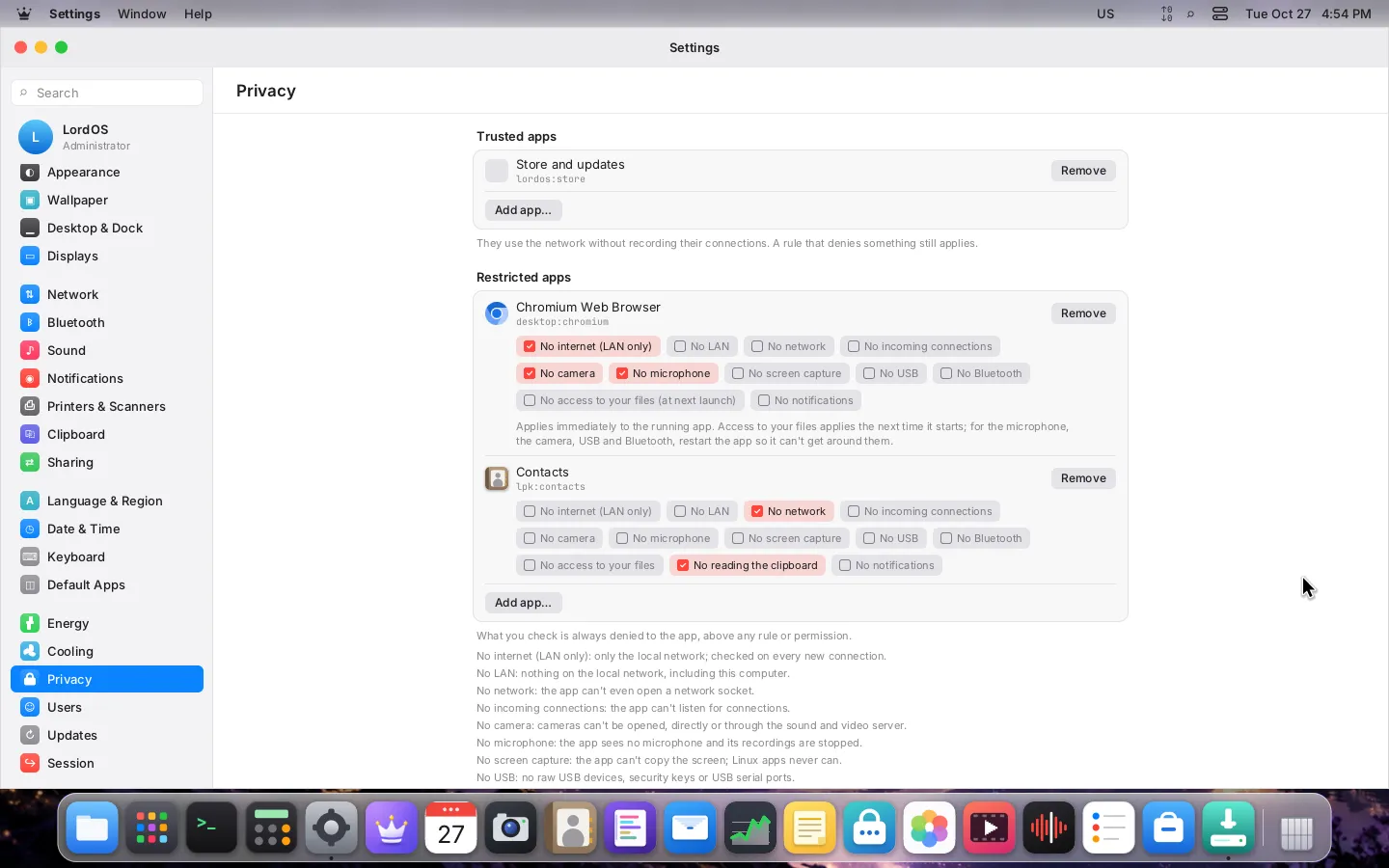The height and width of the screenshot is (868, 1389).
Task: Remove Contacts from restricted apps
Action: pos(1083,478)
